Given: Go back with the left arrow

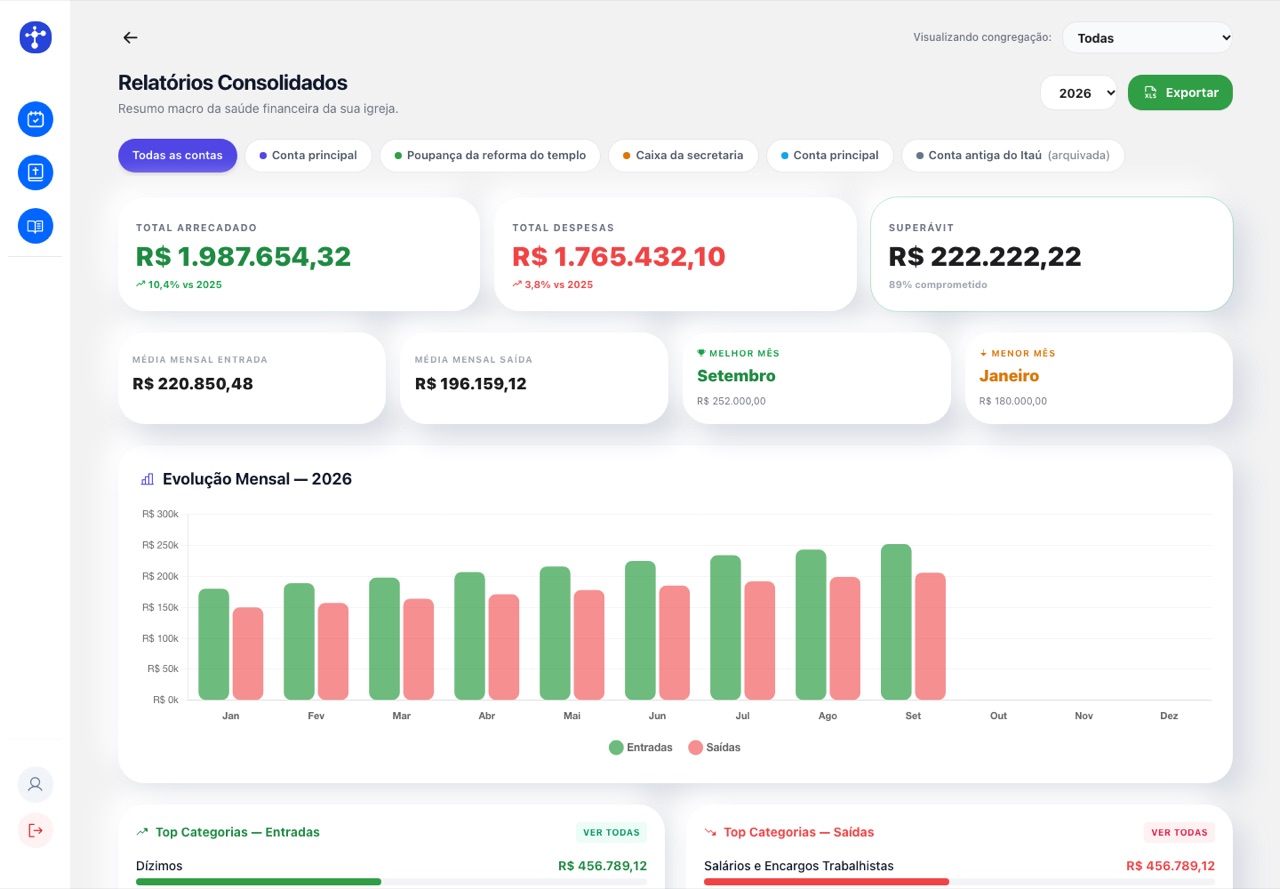Looking at the screenshot, I should coord(130,37).
